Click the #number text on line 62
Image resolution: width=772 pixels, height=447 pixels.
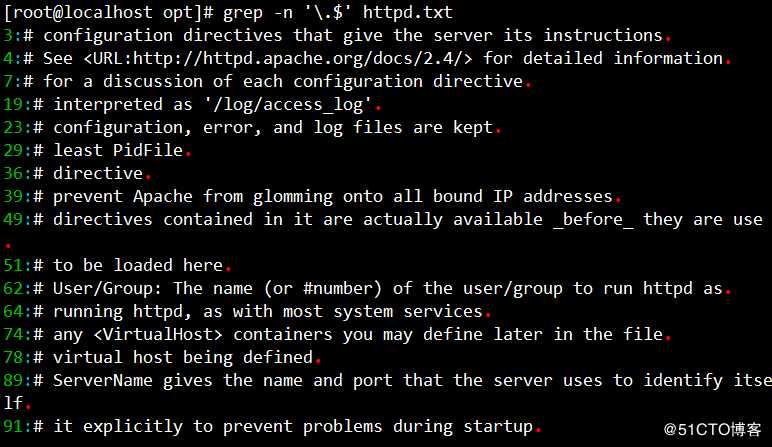[x=337, y=288]
